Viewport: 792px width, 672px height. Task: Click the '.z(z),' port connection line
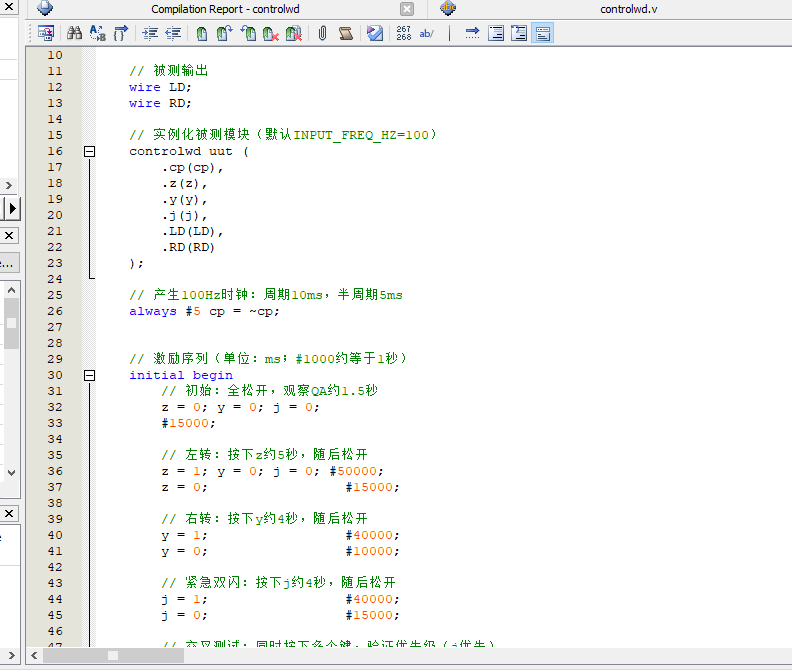point(184,183)
